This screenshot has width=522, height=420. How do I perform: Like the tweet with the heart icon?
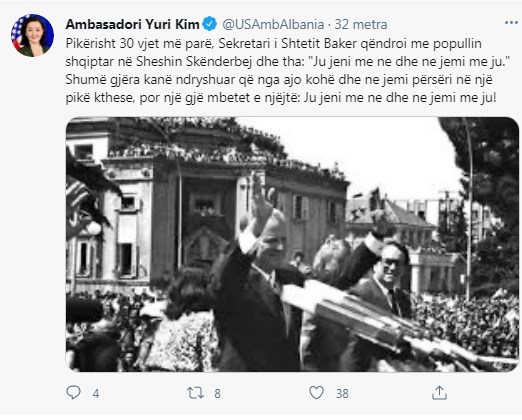(316, 392)
